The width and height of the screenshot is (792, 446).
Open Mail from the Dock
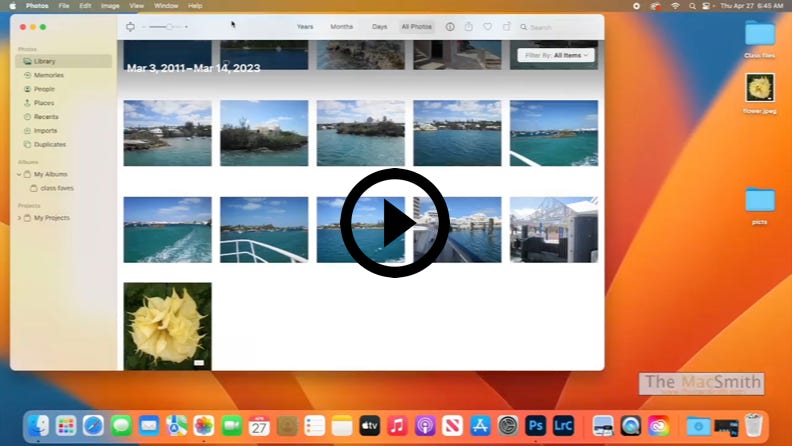click(149, 426)
